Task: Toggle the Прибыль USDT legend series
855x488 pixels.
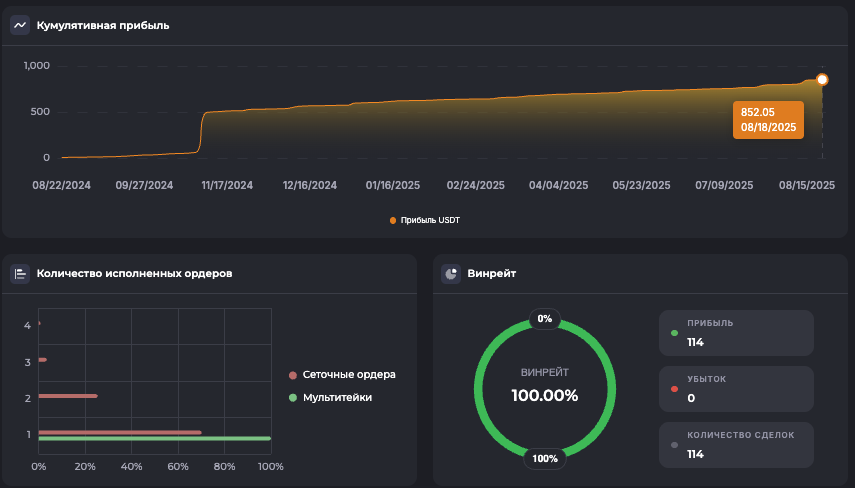Action: pyautogui.click(x=426, y=220)
